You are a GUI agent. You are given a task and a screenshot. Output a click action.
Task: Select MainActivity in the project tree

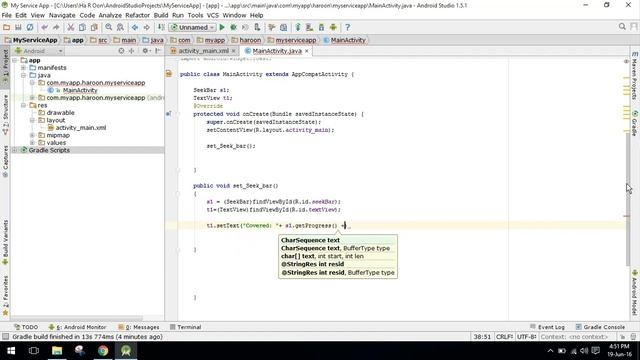click(80, 90)
